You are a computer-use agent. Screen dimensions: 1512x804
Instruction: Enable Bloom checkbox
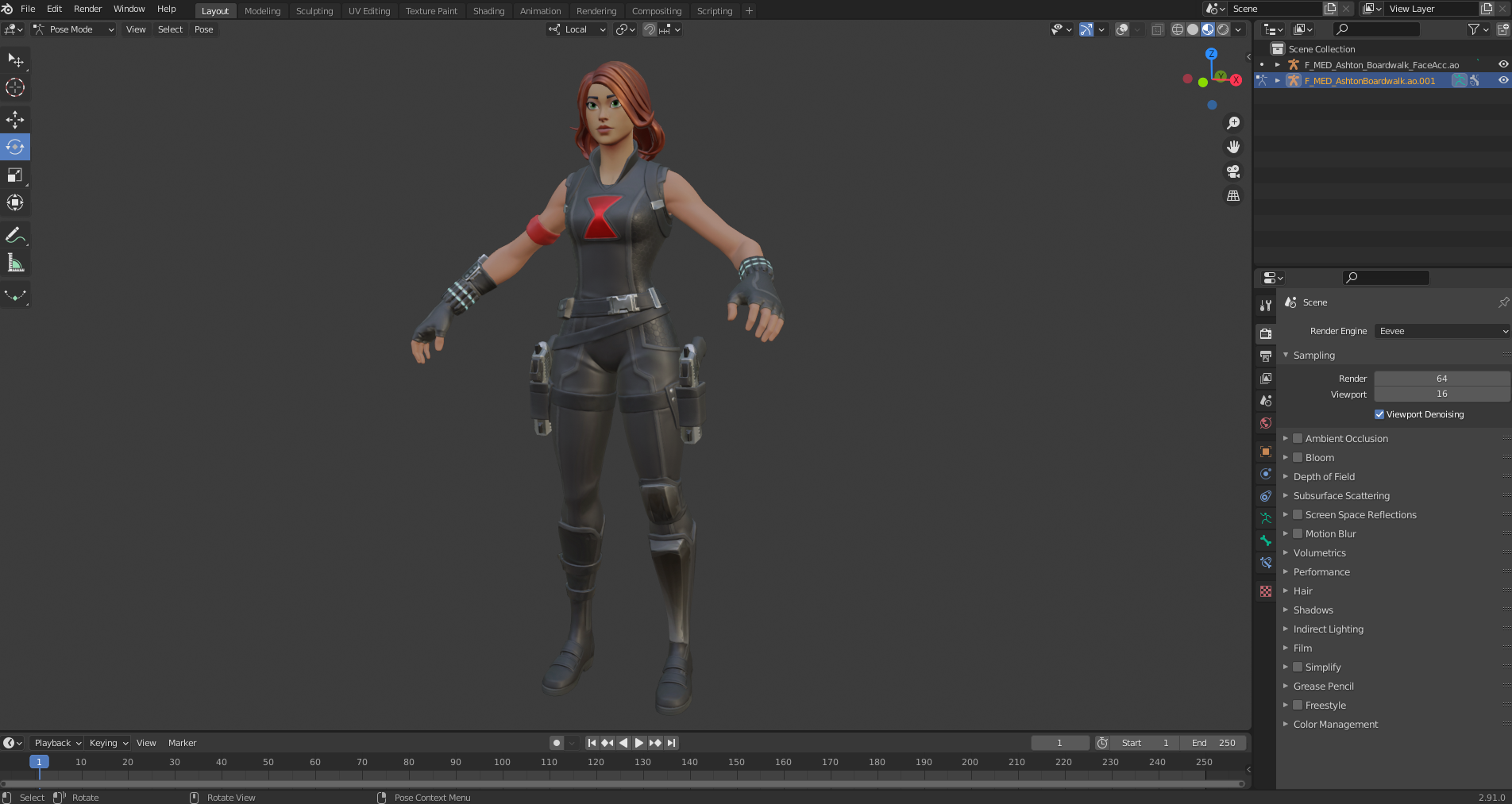coord(1298,457)
